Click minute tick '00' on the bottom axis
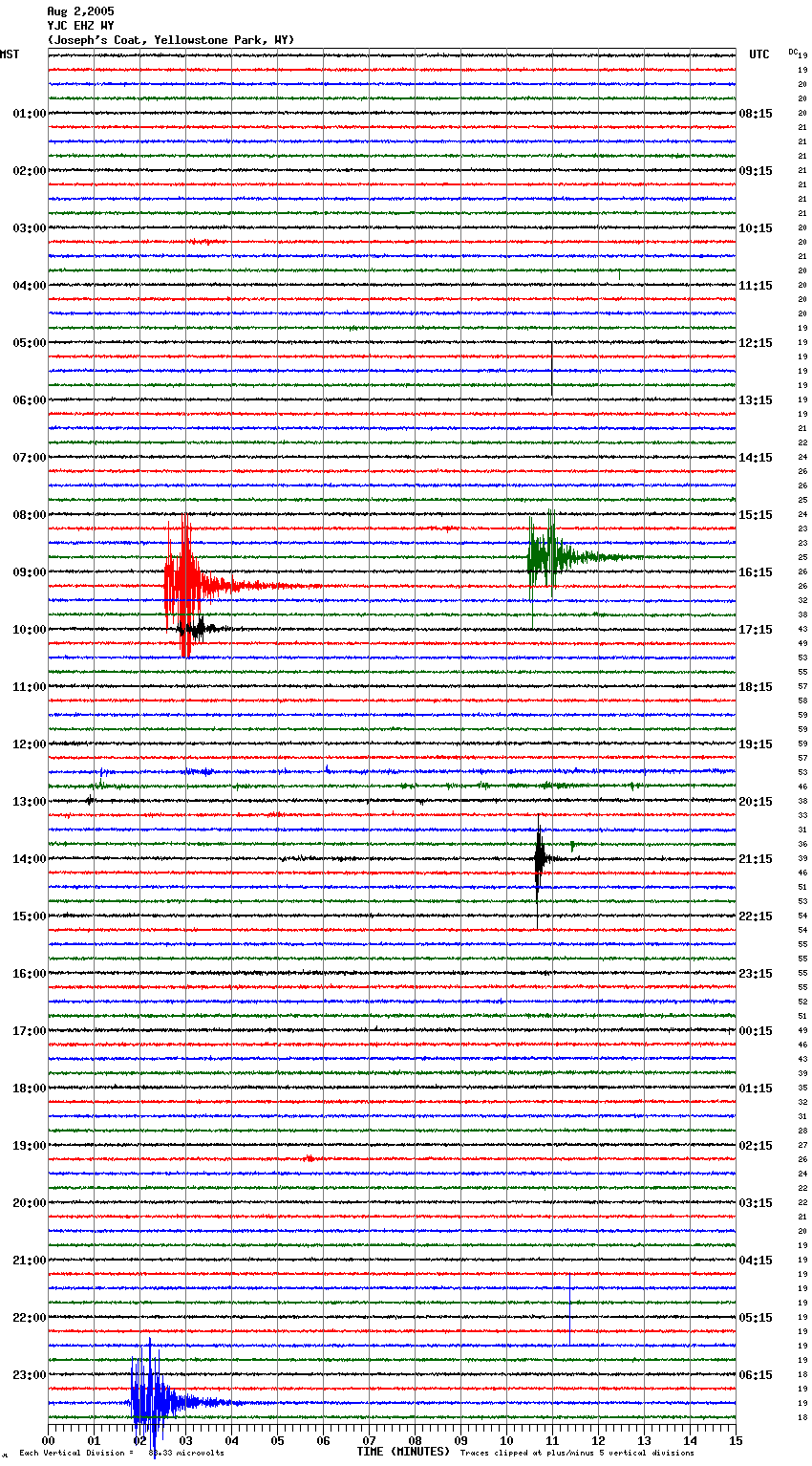 click(x=48, y=1440)
